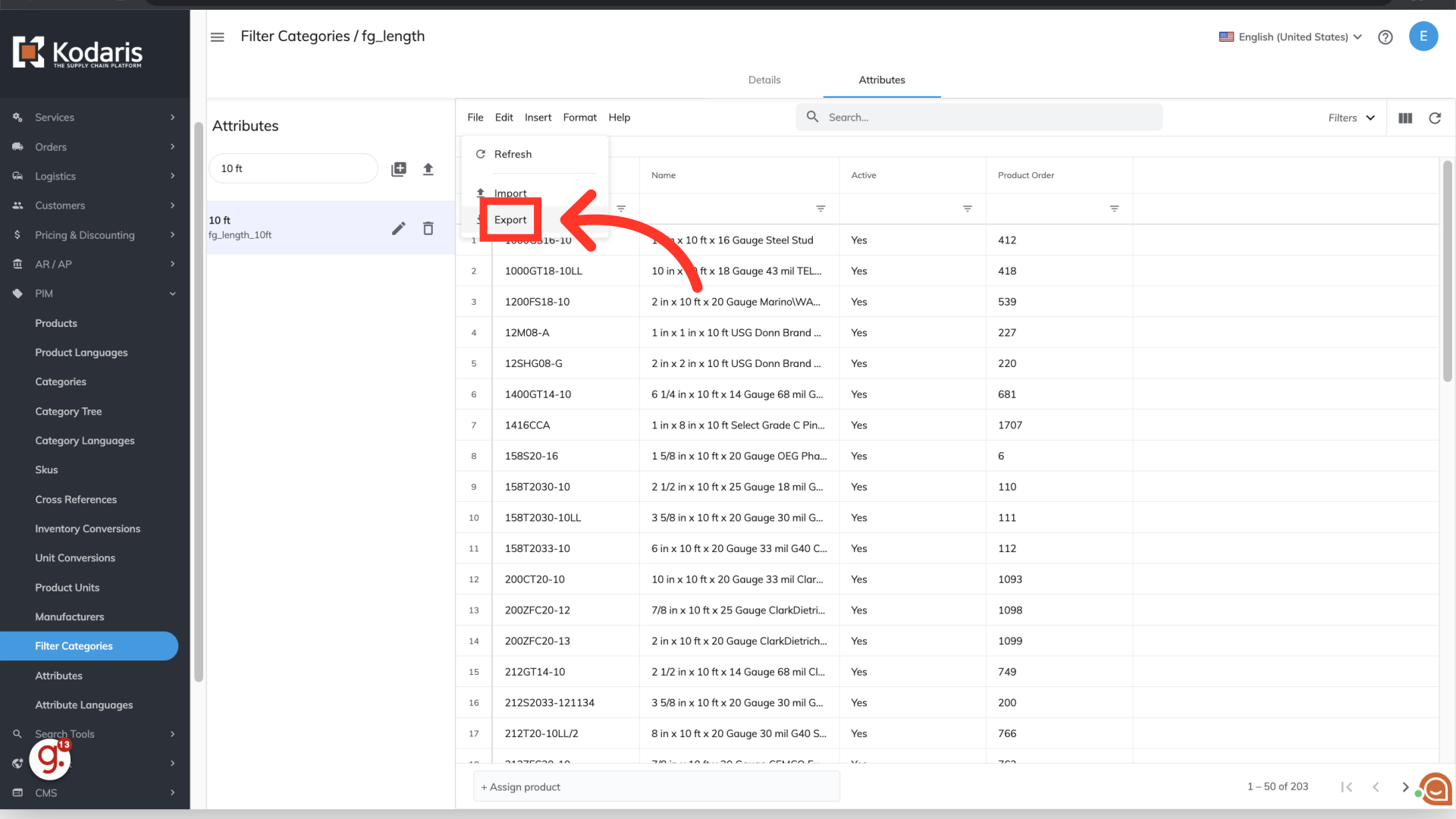Open filter menu for Active column

pyautogui.click(x=968, y=209)
